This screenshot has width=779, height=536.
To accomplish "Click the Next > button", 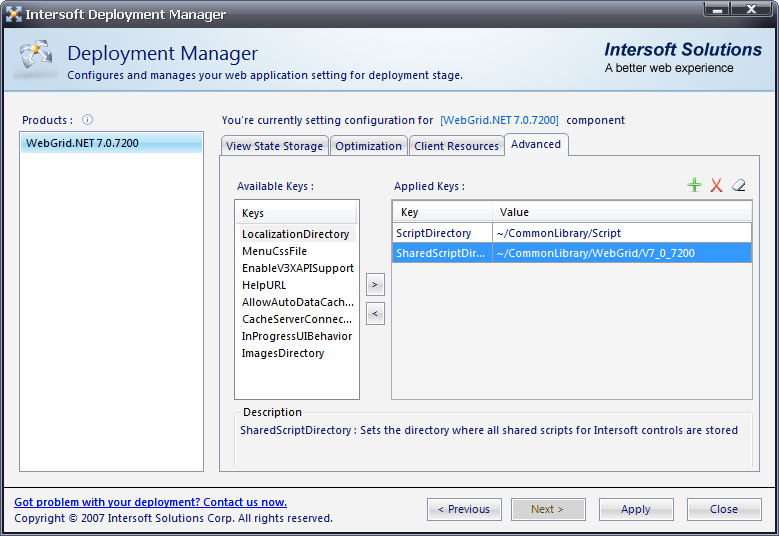I will [x=548, y=509].
